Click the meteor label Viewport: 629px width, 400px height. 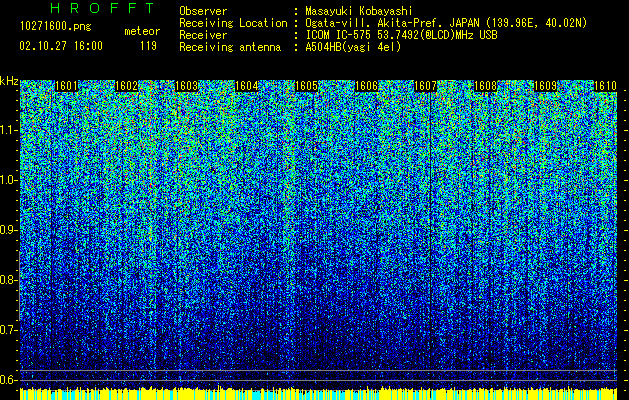coord(142,31)
